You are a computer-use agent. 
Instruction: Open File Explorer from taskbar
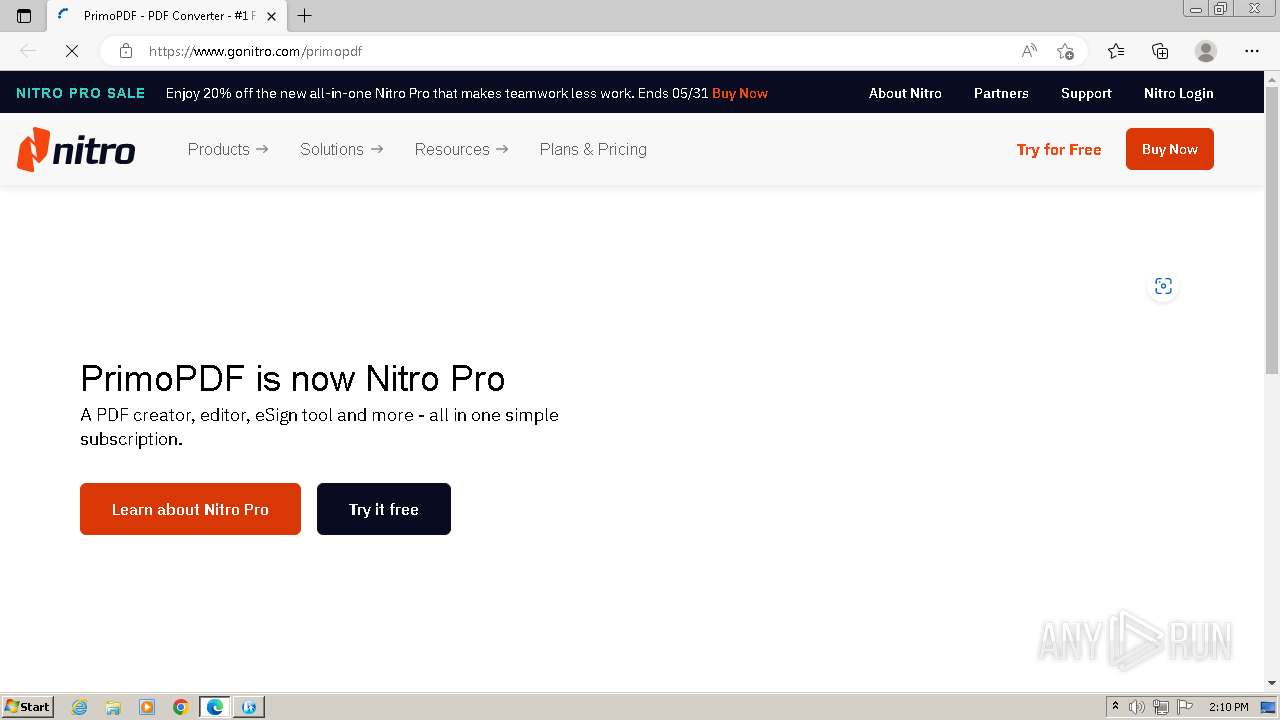point(113,707)
